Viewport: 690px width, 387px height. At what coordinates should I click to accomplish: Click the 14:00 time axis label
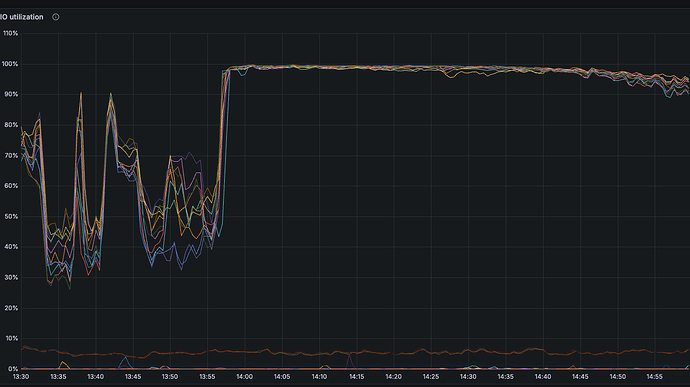pos(245,377)
